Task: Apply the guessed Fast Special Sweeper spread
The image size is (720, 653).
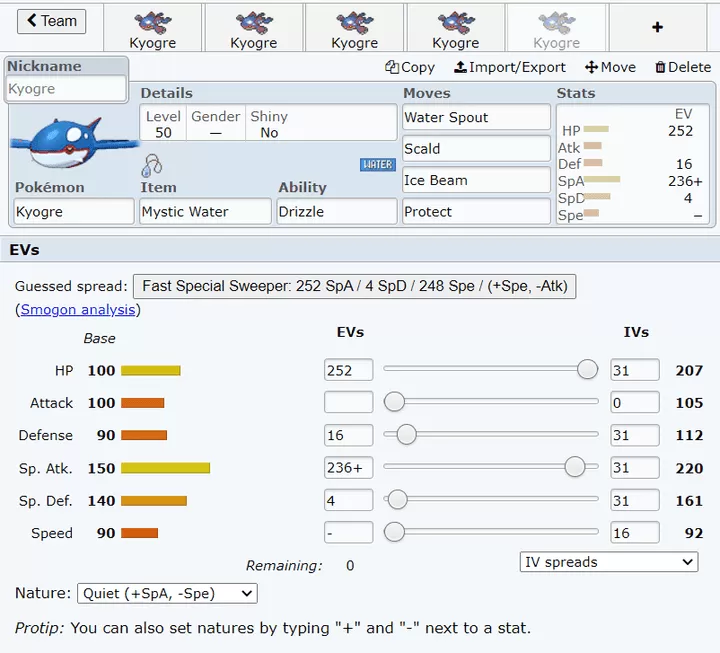Action: [354, 286]
